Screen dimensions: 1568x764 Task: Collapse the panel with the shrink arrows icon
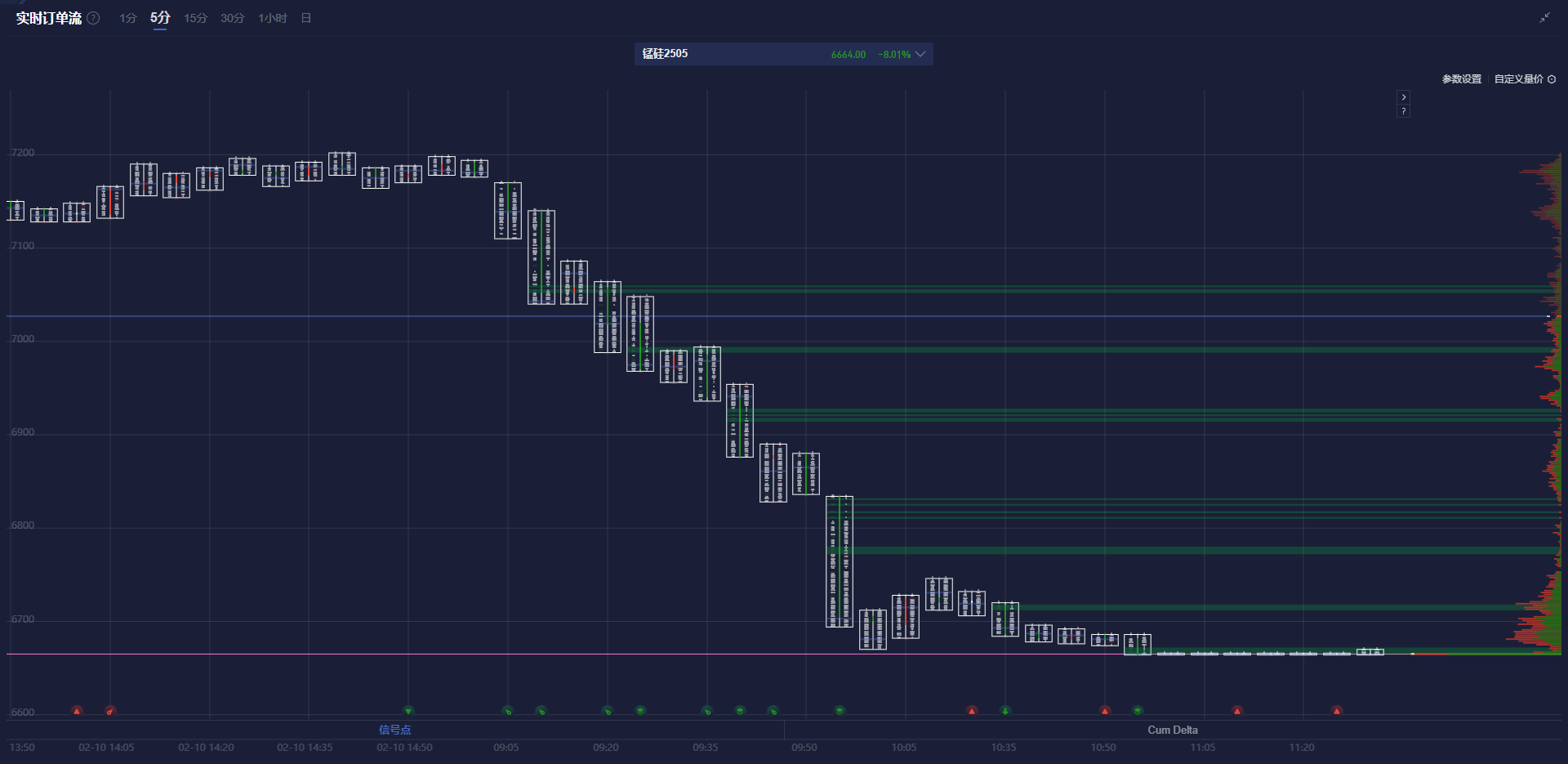pos(1544,17)
